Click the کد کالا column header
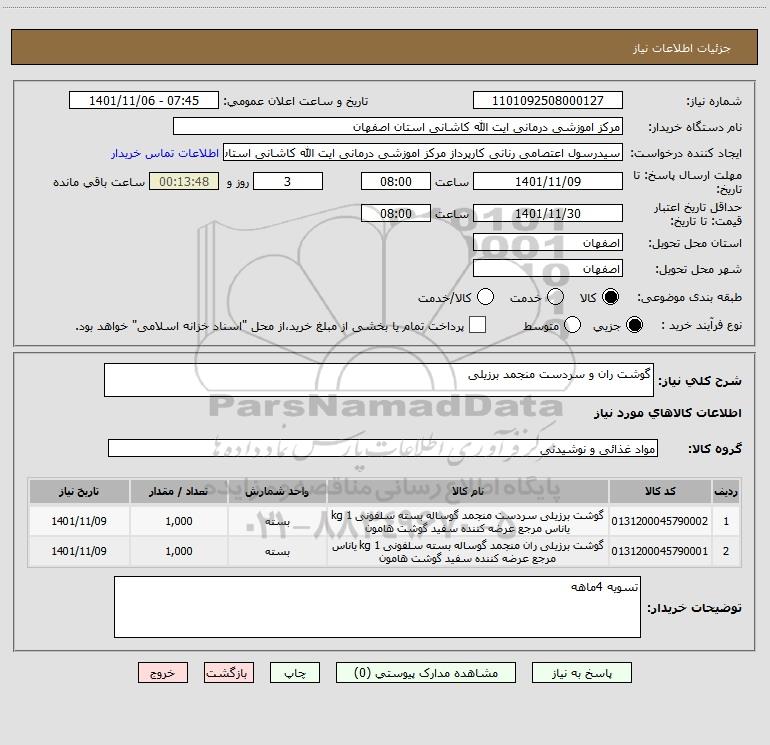770x745 pixels. point(660,492)
